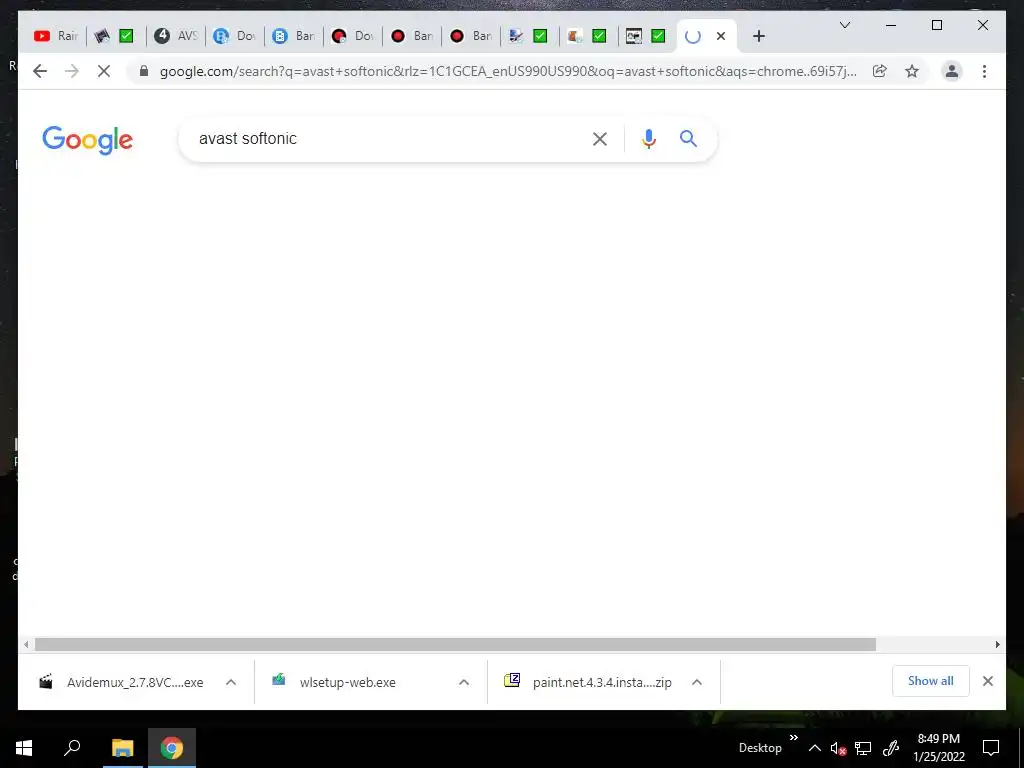This screenshot has width=1024, height=768.
Task: Open File Explorer from the taskbar
Action: [122, 748]
